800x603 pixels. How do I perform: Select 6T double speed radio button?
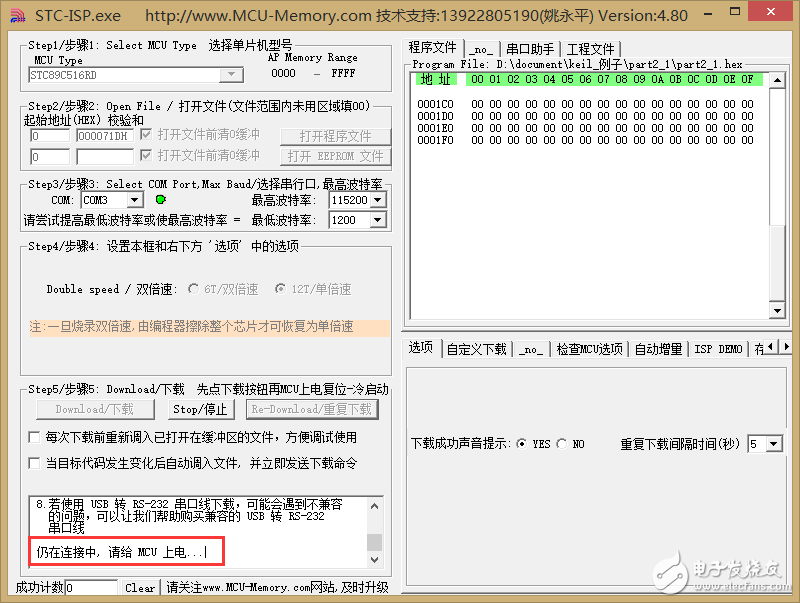coord(193,289)
